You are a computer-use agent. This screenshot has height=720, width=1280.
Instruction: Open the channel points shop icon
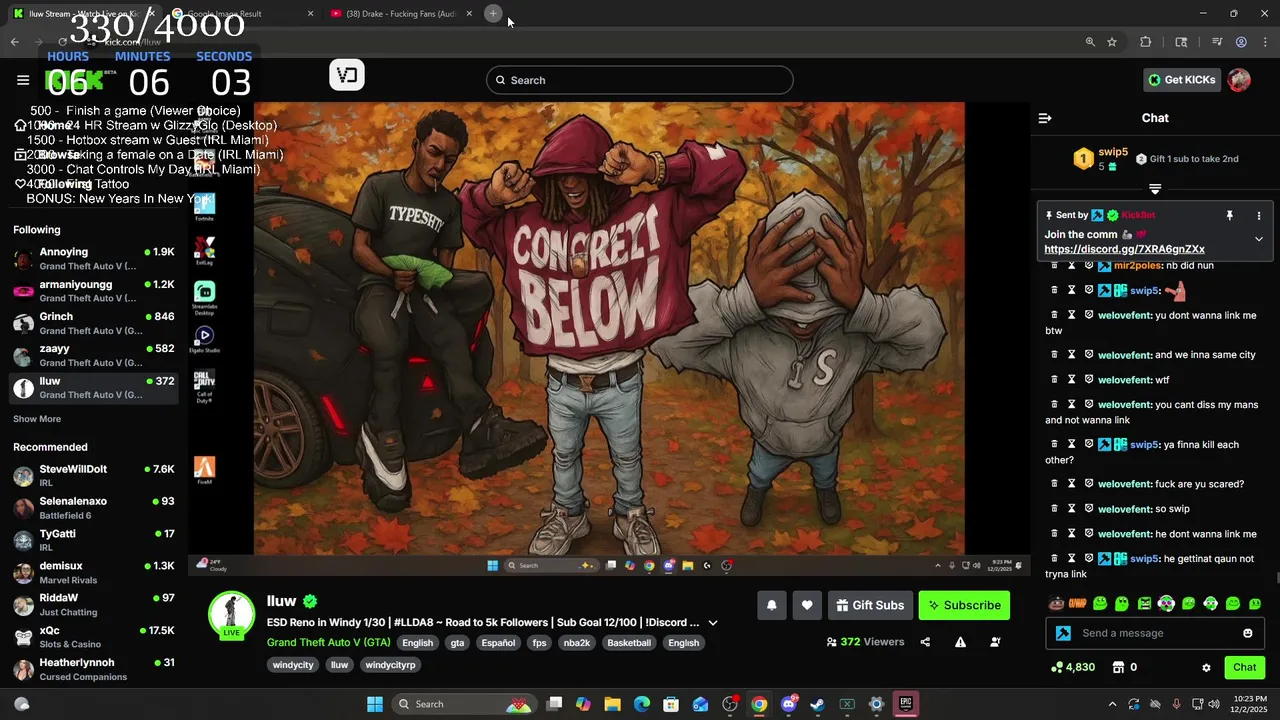coord(1119,667)
